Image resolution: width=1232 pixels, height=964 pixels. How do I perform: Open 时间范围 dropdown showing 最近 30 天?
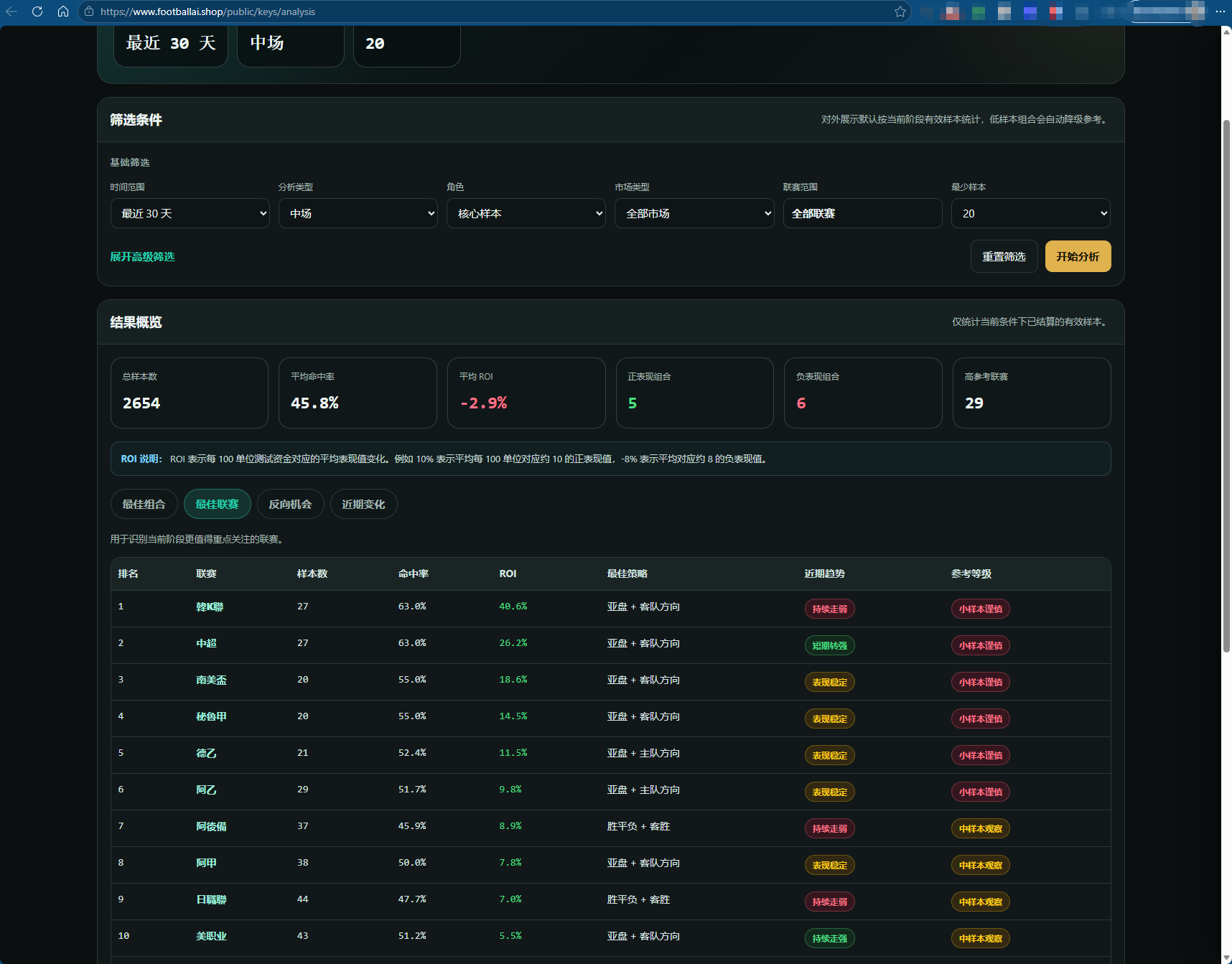pos(190,213)
